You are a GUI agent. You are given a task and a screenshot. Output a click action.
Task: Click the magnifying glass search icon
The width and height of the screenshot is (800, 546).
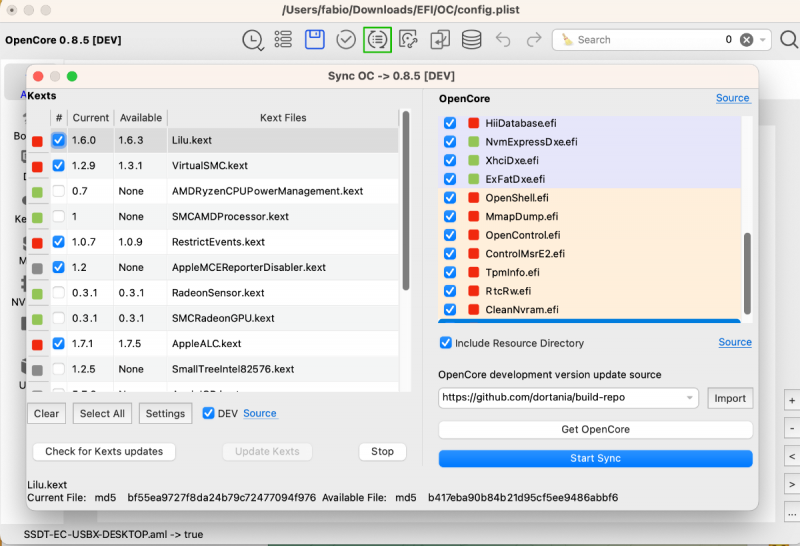[788, 40]
